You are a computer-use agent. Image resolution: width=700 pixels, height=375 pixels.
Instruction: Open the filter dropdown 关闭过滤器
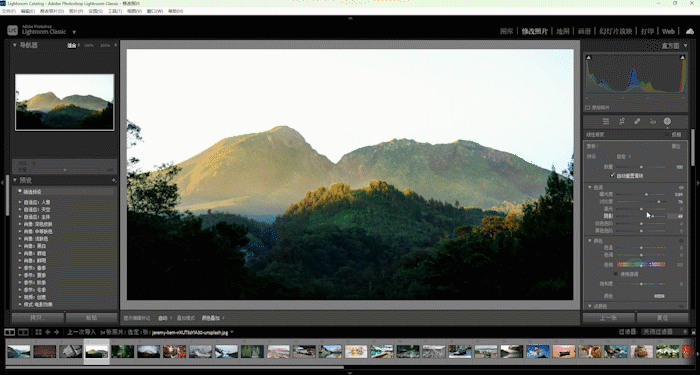pyautogui.click(x=661, y=332)
